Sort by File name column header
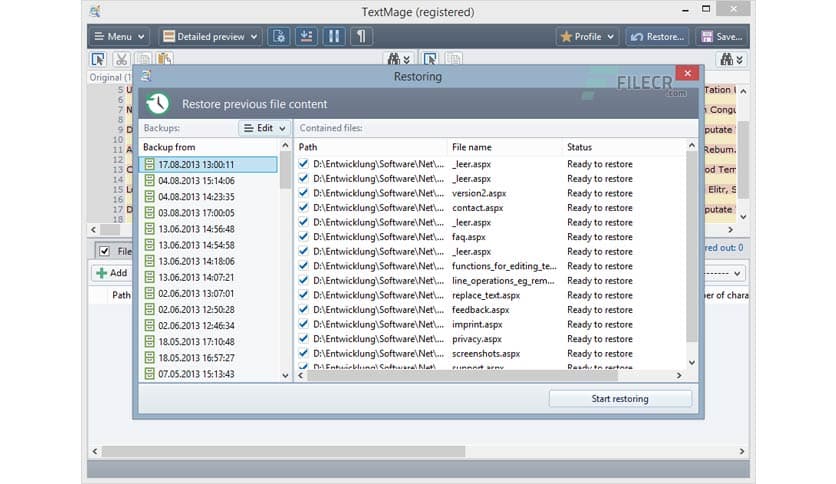 tap(504, 147)
